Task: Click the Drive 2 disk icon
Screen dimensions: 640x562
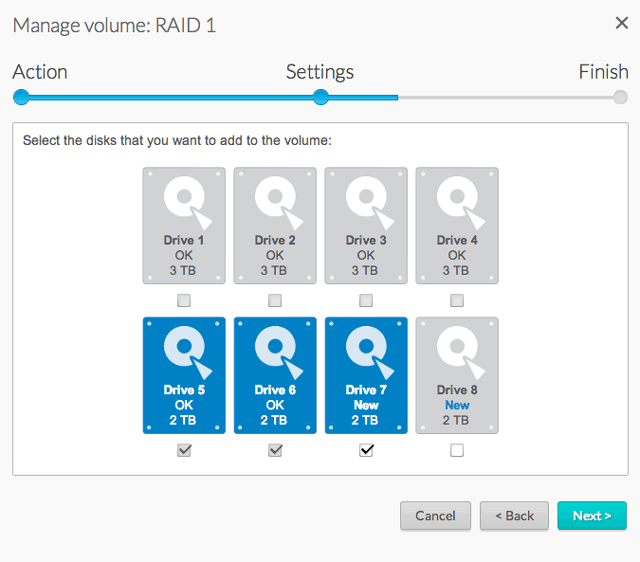Action: (275, 225)
